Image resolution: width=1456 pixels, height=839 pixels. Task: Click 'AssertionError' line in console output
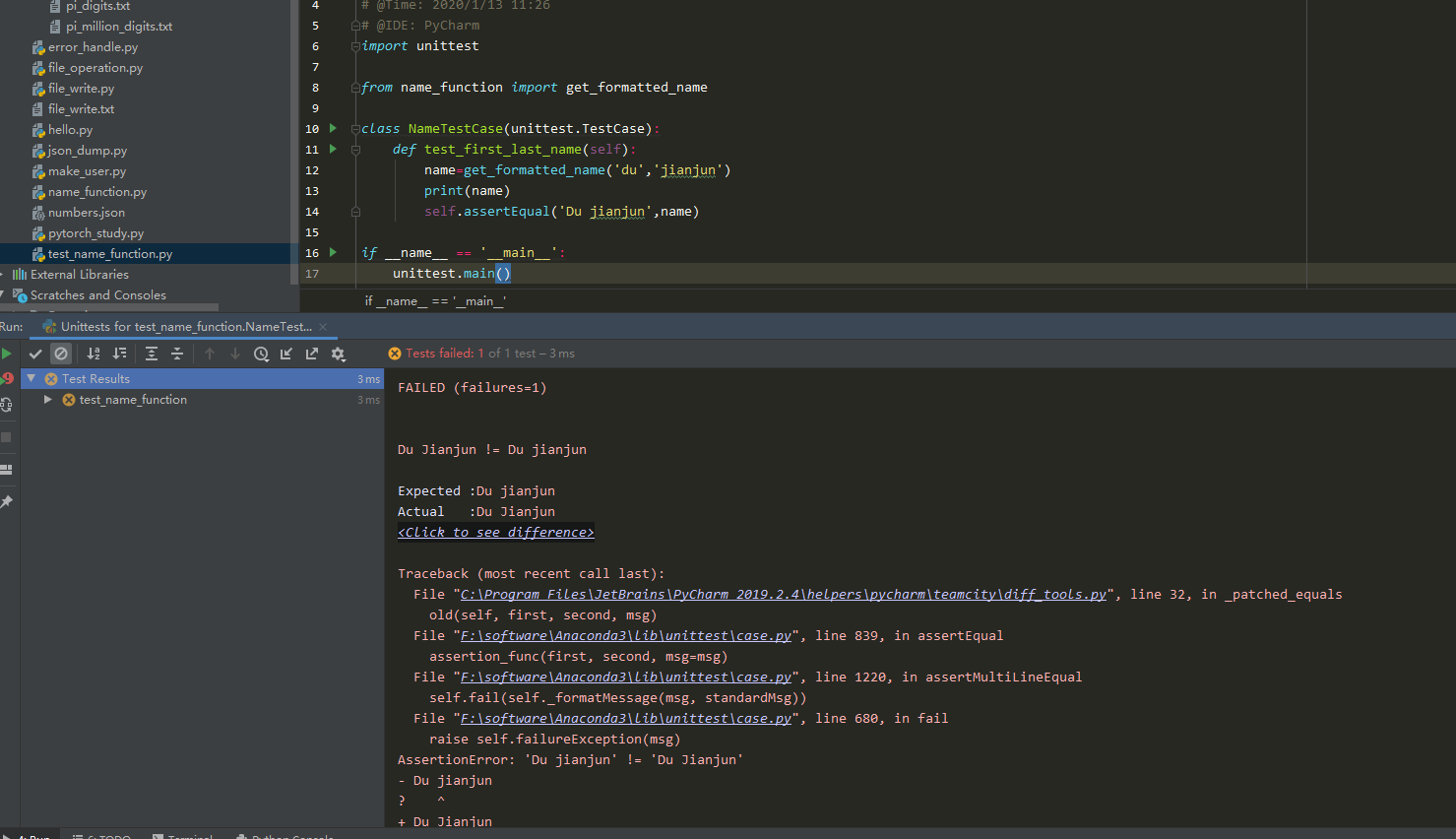(x=570, y=759)
